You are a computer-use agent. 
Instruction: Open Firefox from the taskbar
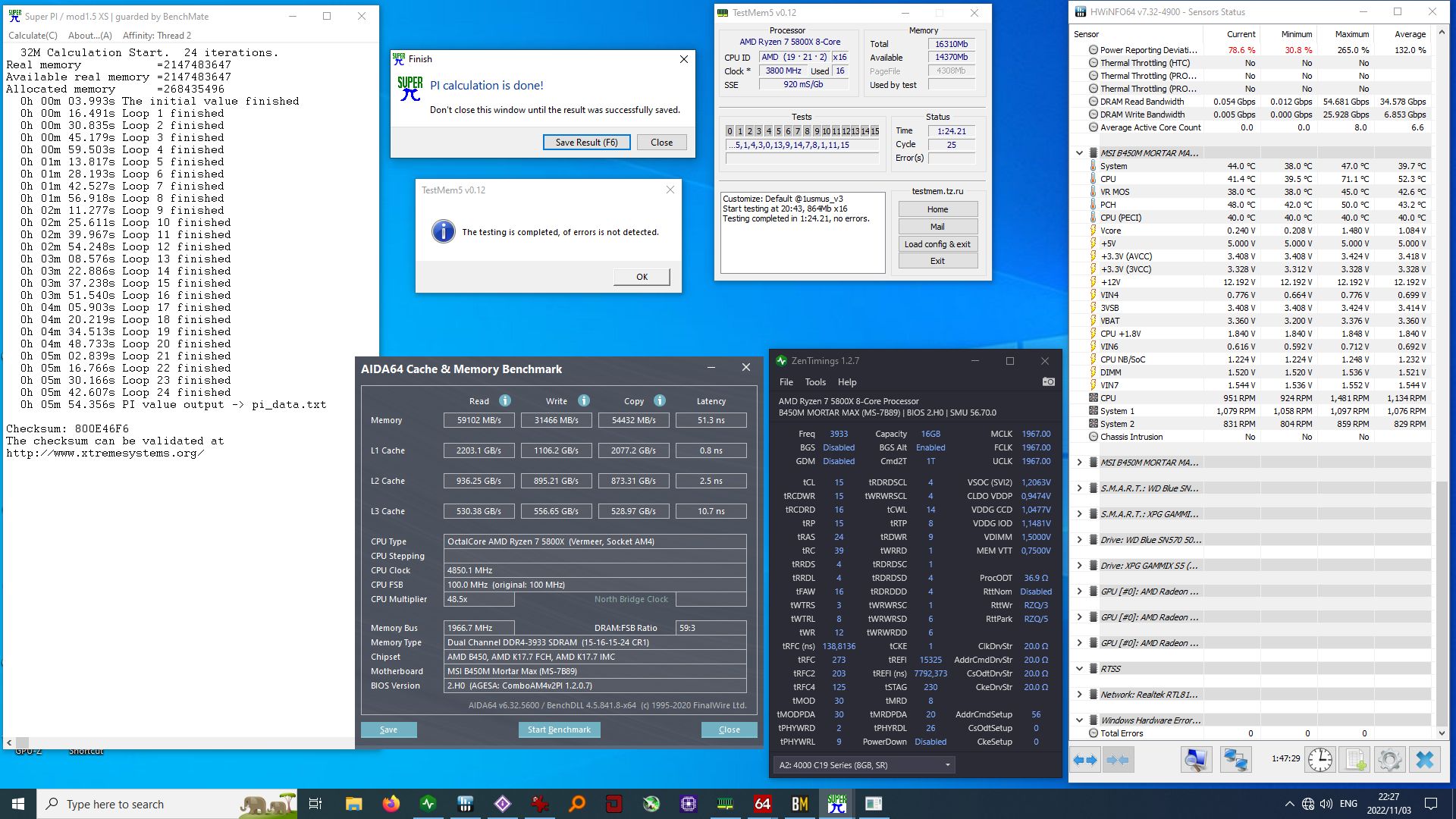click(x=391, y=804)
